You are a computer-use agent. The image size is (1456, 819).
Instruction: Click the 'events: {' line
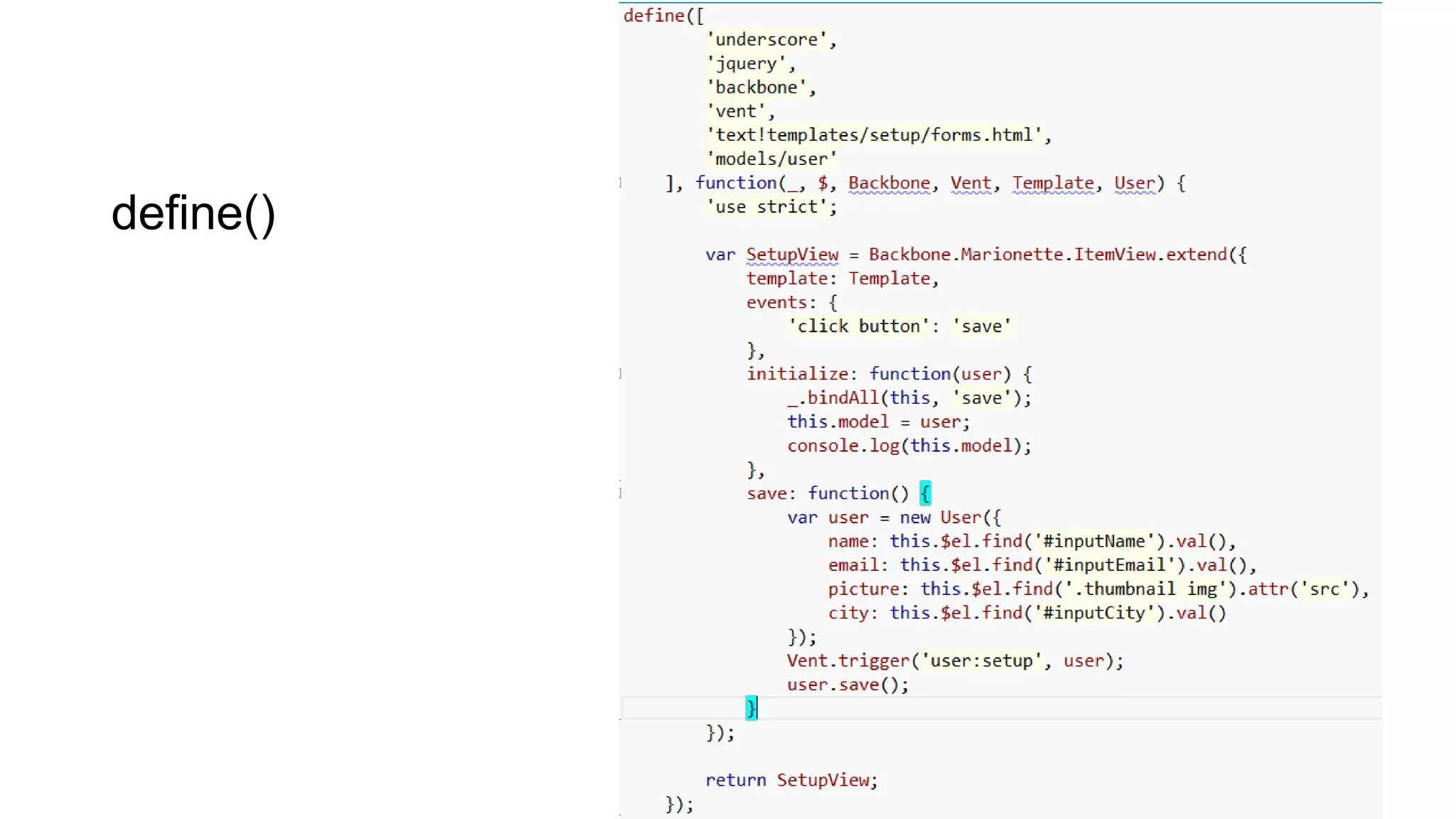click(792, 303)
